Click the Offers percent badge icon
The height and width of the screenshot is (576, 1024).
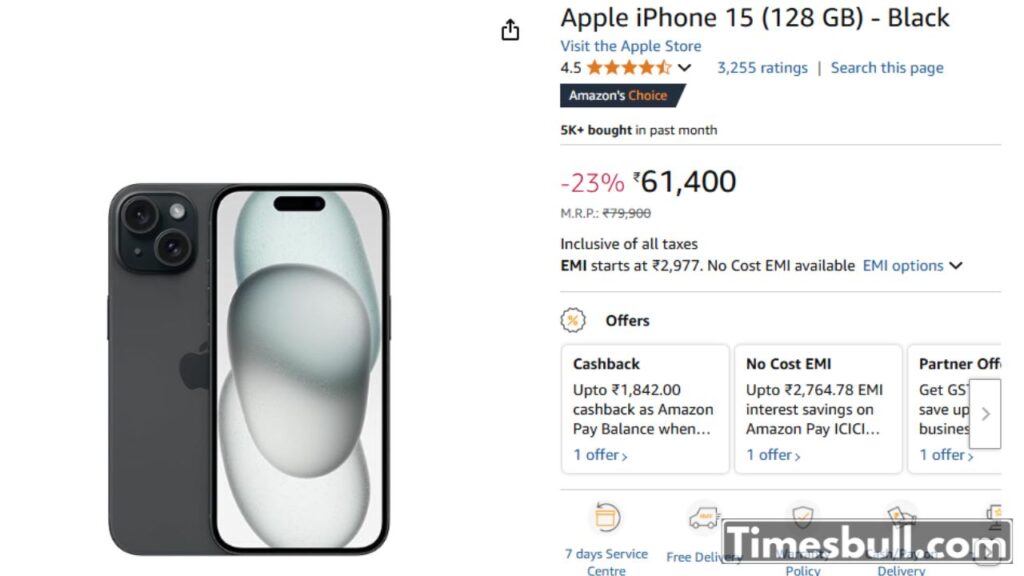click(573, 320)
